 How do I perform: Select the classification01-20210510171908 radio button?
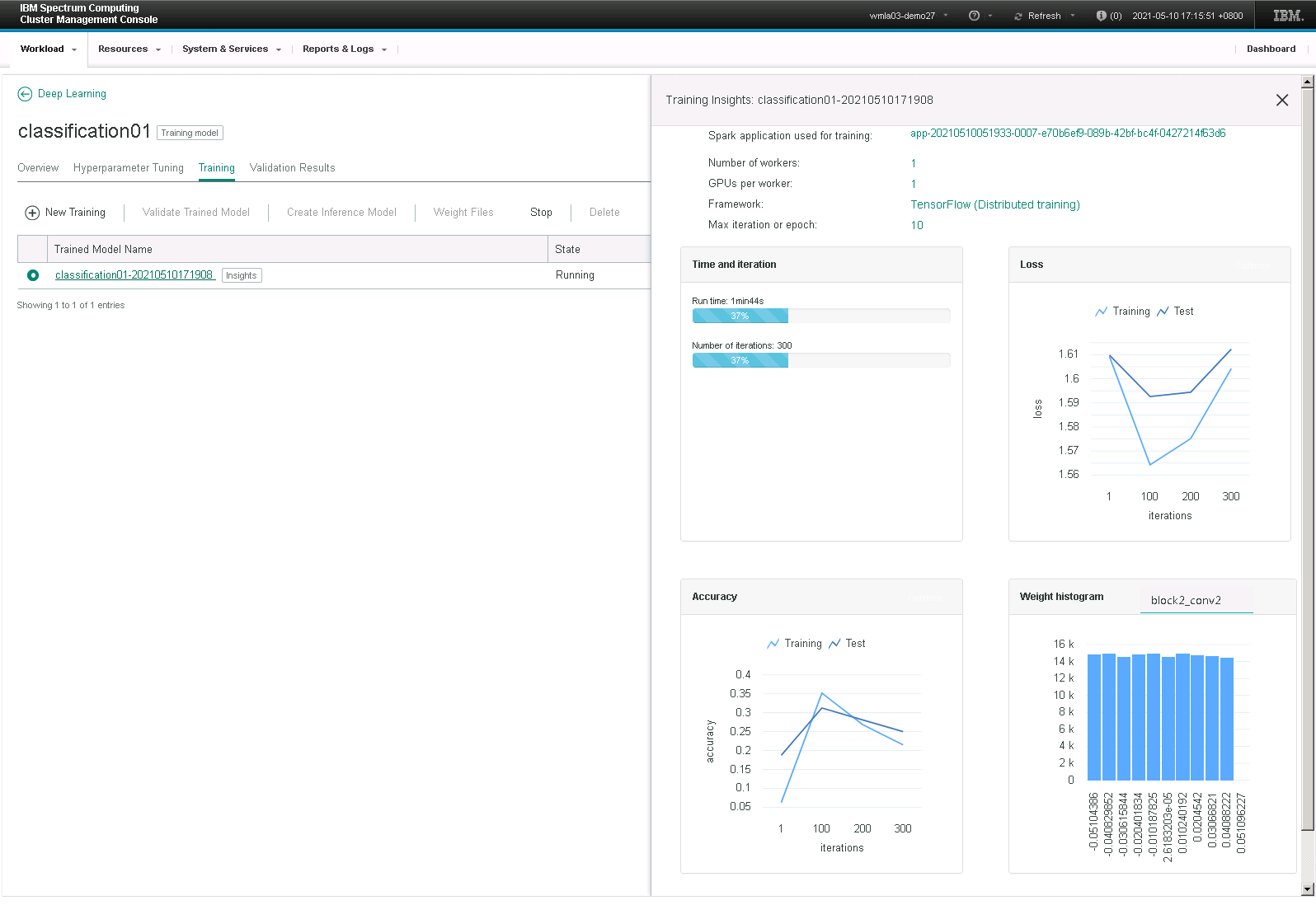click(33, 275)
